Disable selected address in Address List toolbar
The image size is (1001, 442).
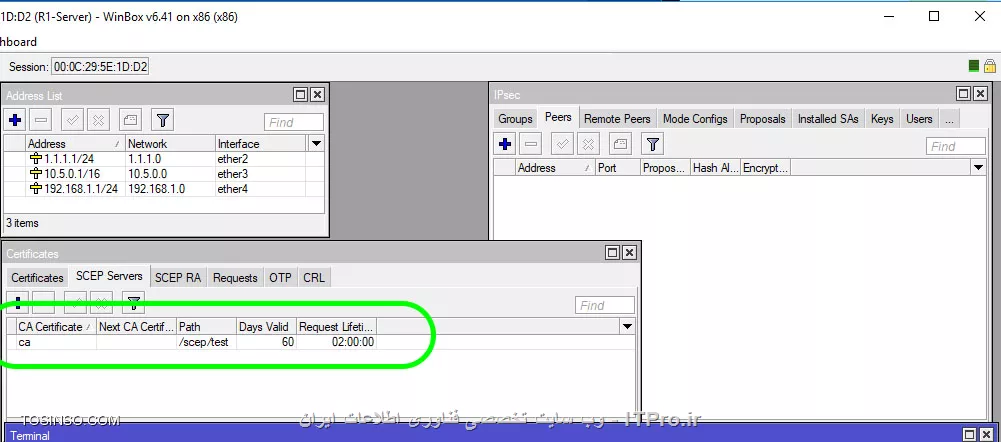pos(98,119)
